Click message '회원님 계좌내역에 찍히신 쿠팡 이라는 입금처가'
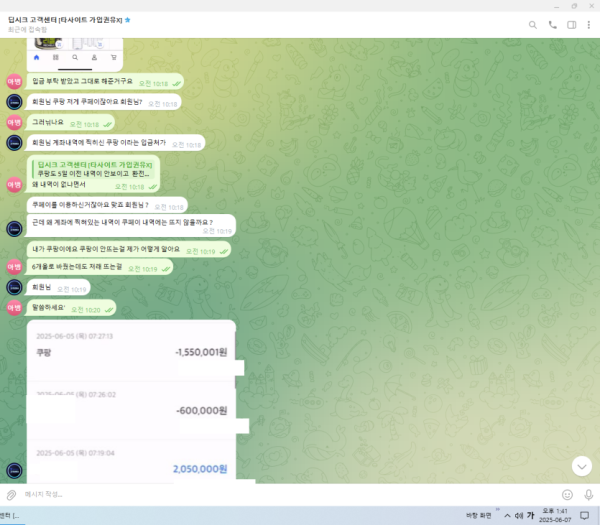This screenshot has width=600, height=525. [x=116, y=143]
